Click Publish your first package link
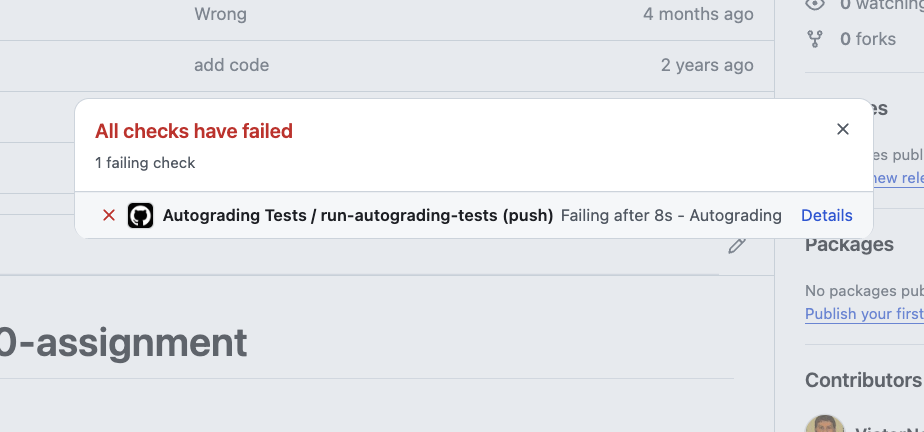 864,313
